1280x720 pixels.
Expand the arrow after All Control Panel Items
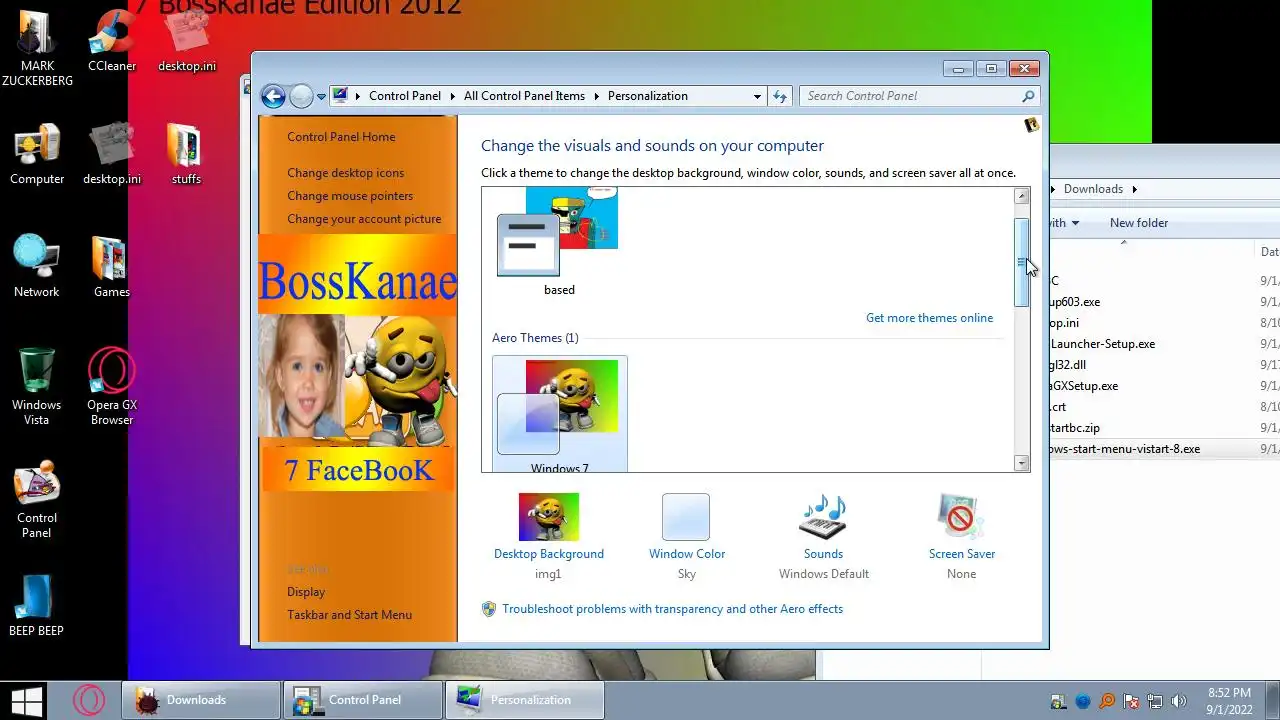point(596,96)
